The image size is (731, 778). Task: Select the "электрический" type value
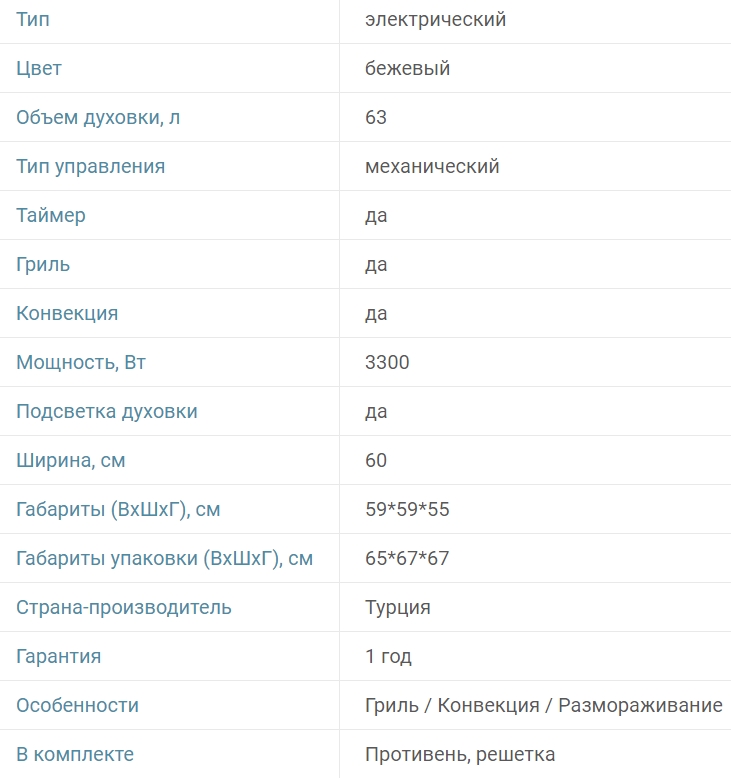(x=435, y=20)
